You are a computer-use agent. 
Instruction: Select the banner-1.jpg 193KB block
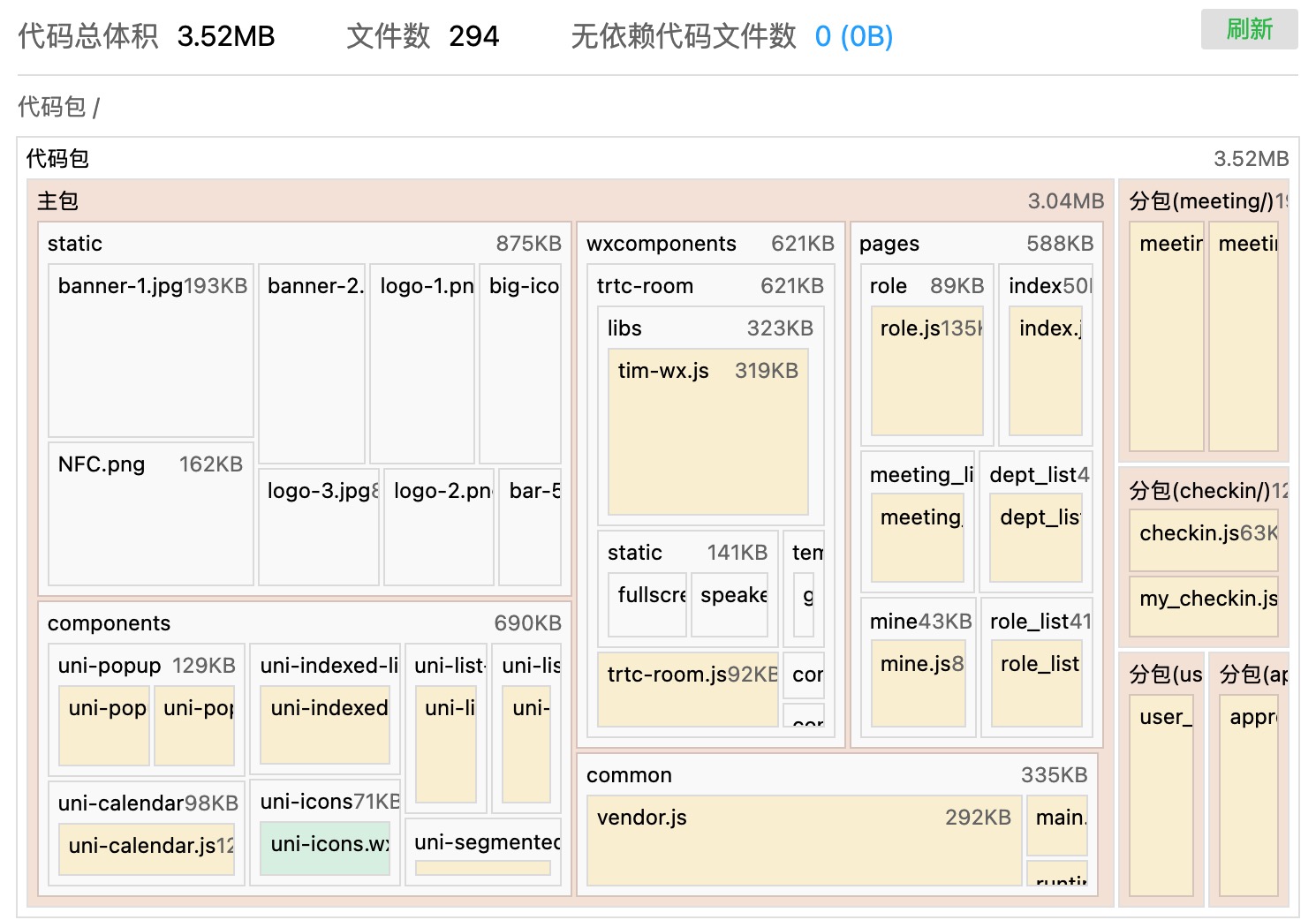click(151, 351)
